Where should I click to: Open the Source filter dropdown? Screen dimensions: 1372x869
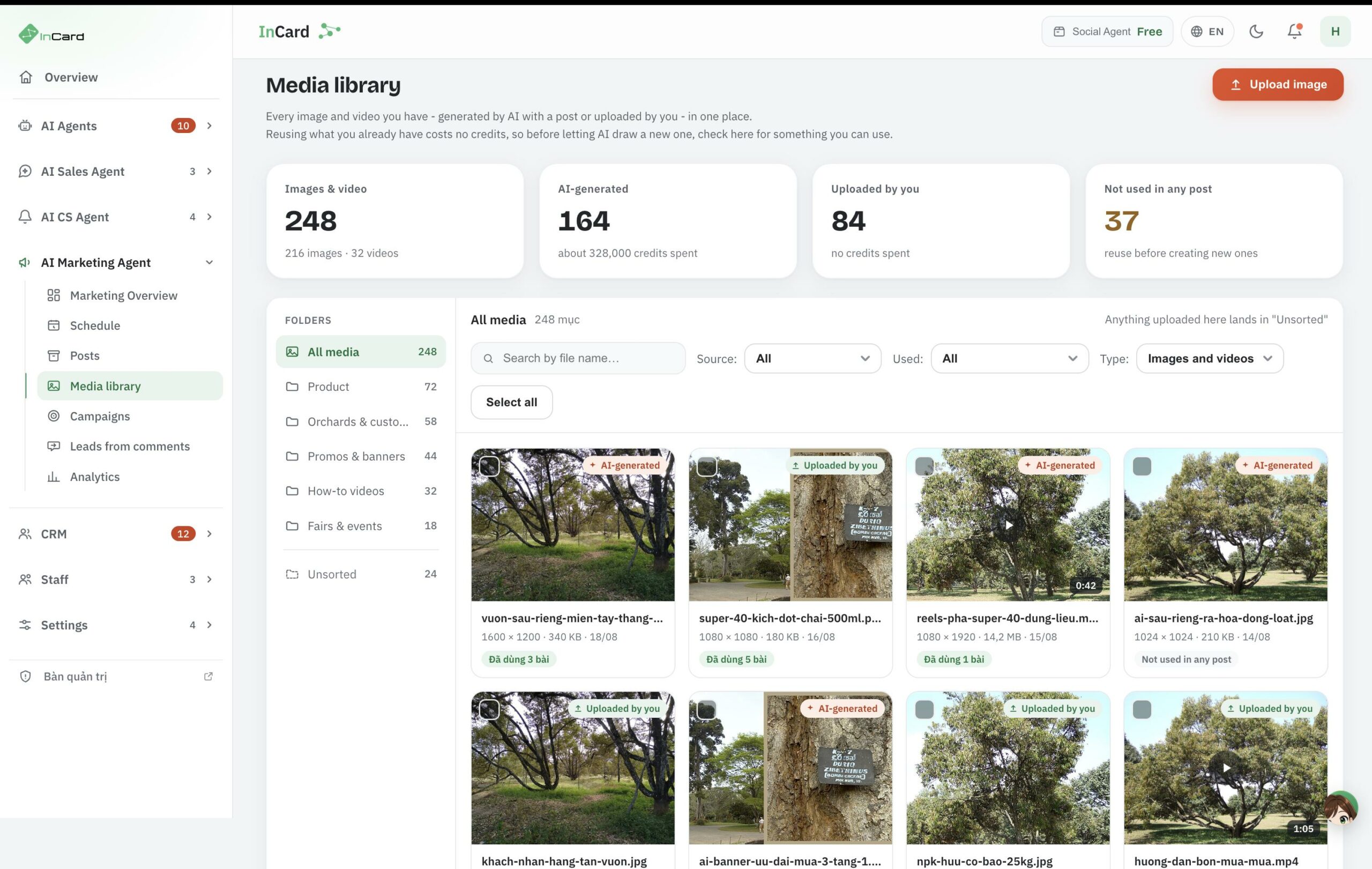click(812, 359)
